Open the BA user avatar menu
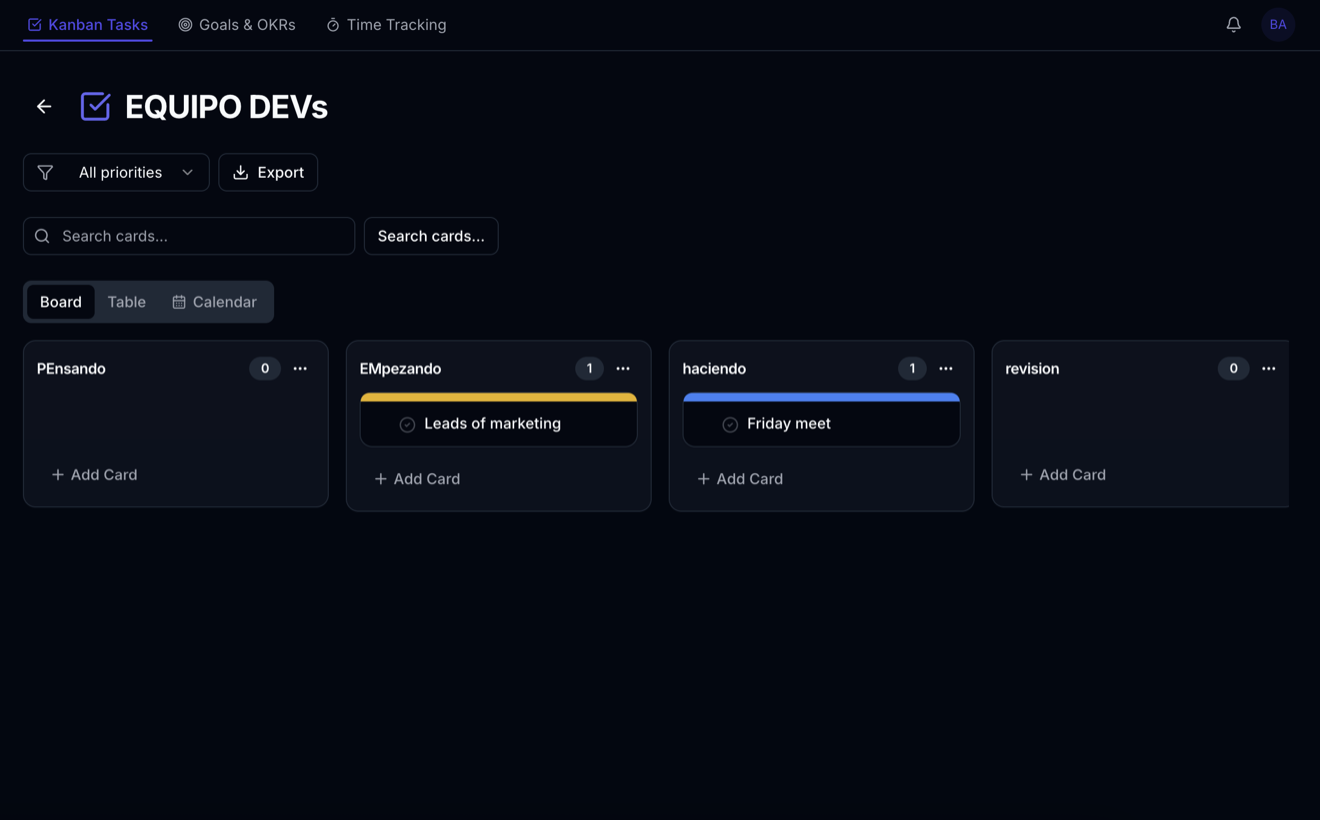This screenshot has height=820, width=1320. [1278, 24]
